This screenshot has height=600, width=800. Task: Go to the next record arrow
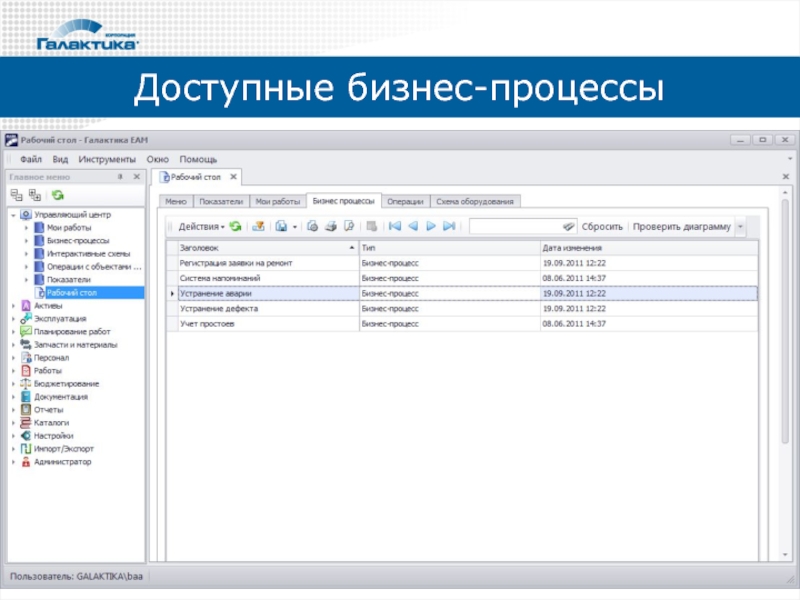point(431,226)
